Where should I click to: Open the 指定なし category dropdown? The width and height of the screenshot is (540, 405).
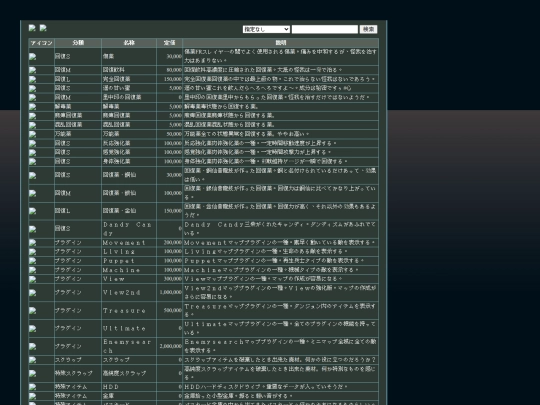(266, 29)
